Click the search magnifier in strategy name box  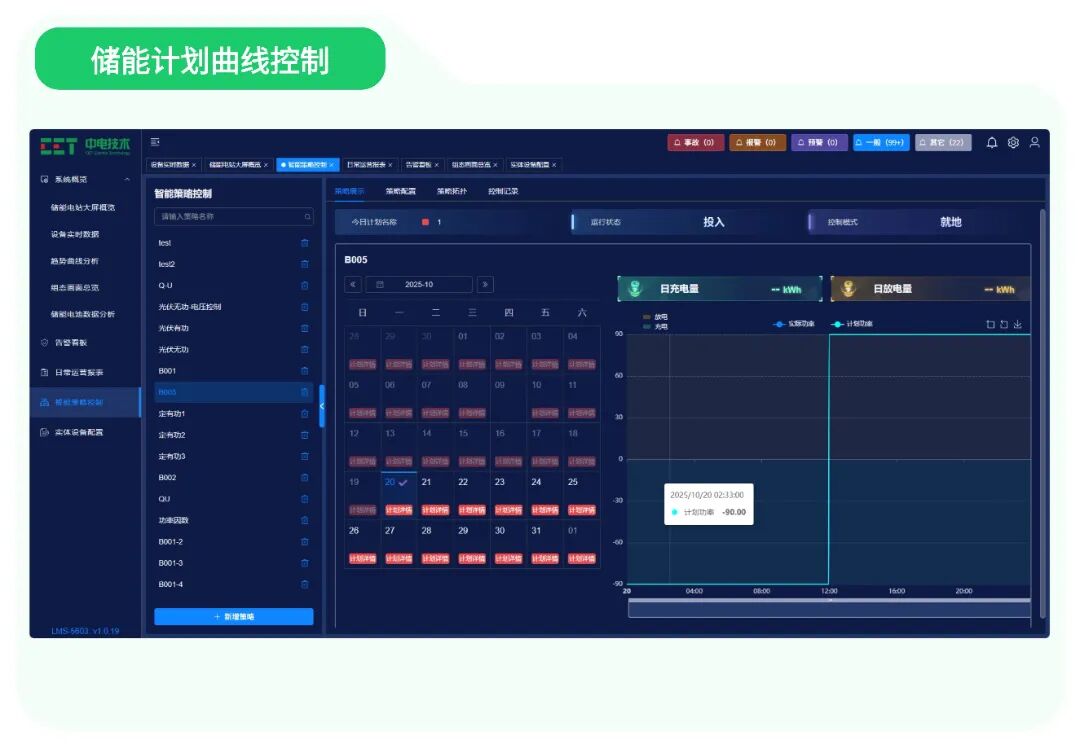point(307,217)
